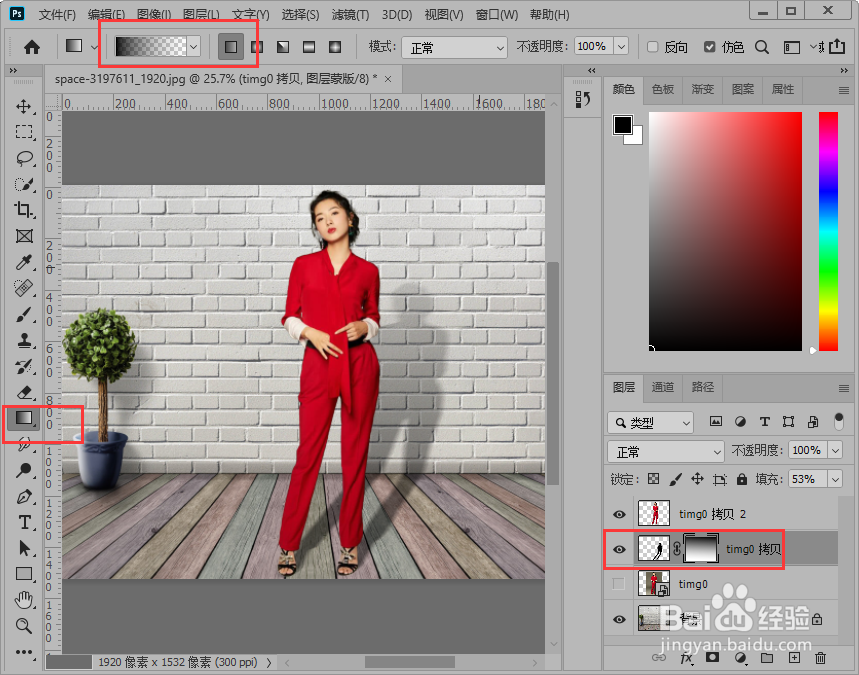
Task: Toggle layer filtering switch
Action: coord(839,421)
